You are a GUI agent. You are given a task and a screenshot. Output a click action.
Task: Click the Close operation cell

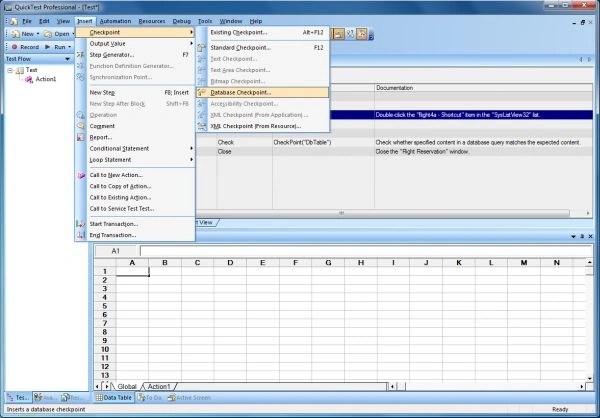pyautogui.click(x=245, y=152)
